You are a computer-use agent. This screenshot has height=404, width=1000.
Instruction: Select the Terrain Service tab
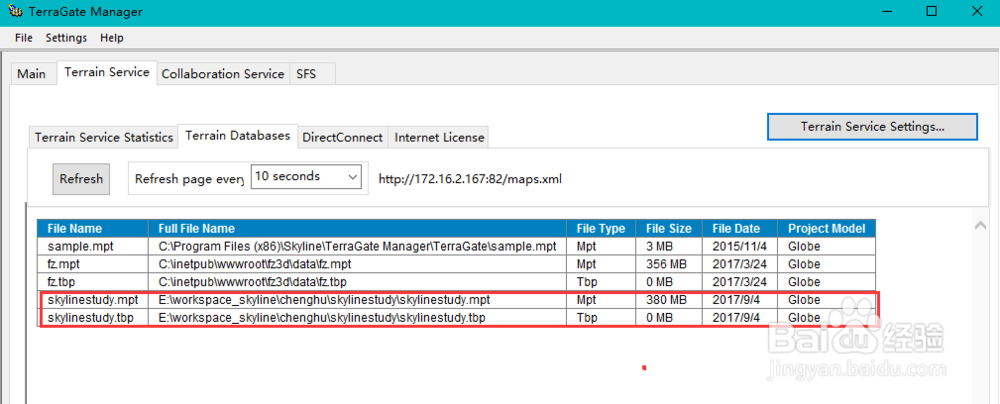[107, 72]
